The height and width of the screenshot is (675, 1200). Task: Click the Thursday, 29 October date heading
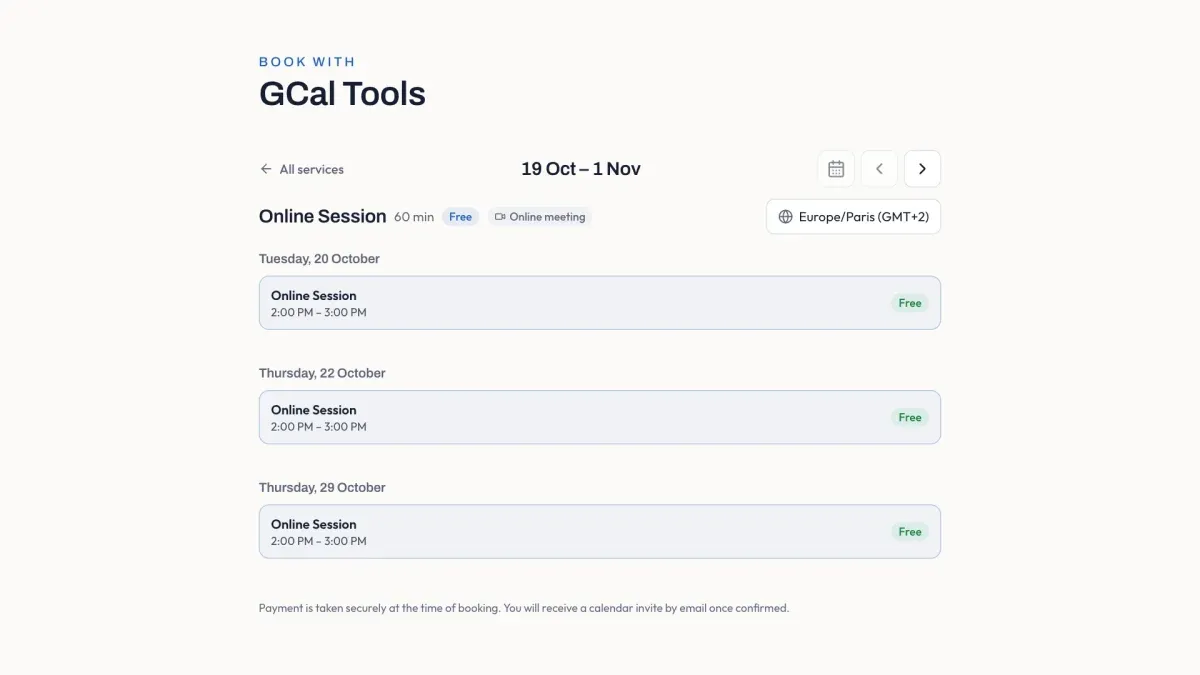(322, 488)
